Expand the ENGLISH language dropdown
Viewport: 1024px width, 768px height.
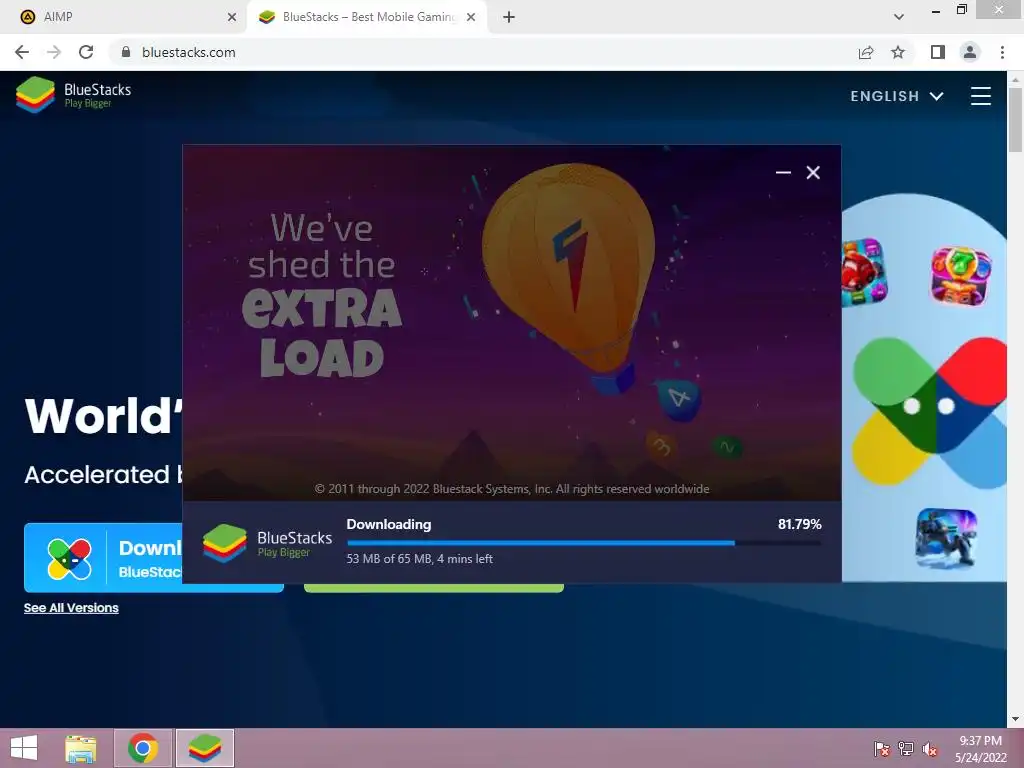[897, 96]
